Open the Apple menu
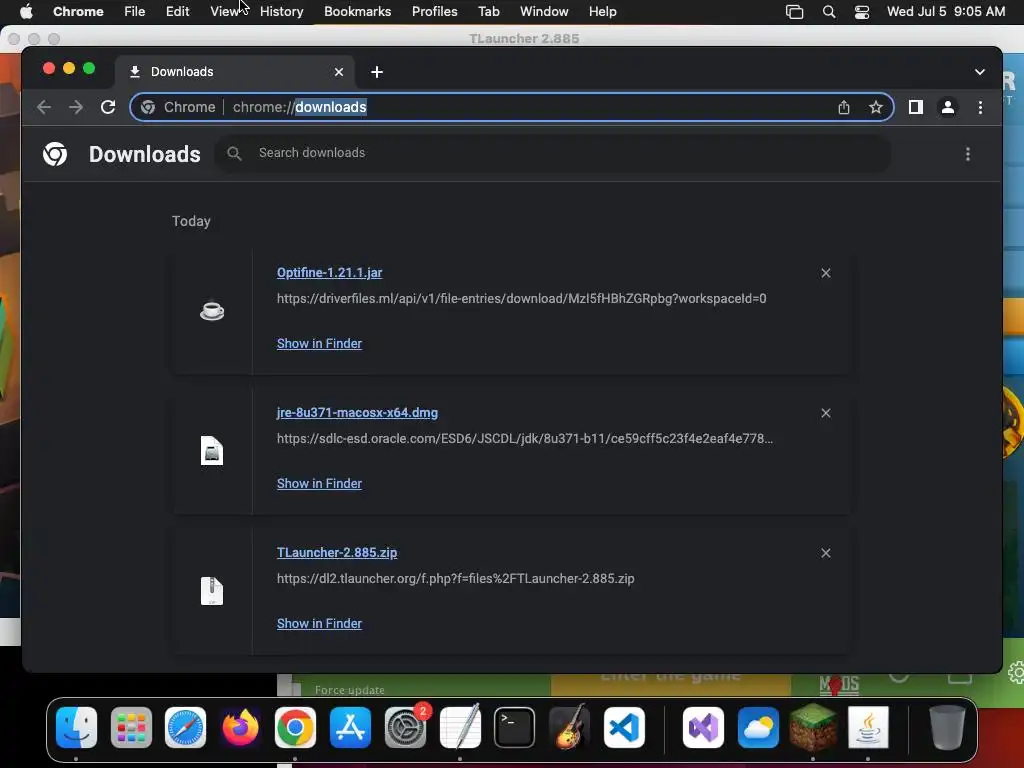 click(x=26, y=12)
